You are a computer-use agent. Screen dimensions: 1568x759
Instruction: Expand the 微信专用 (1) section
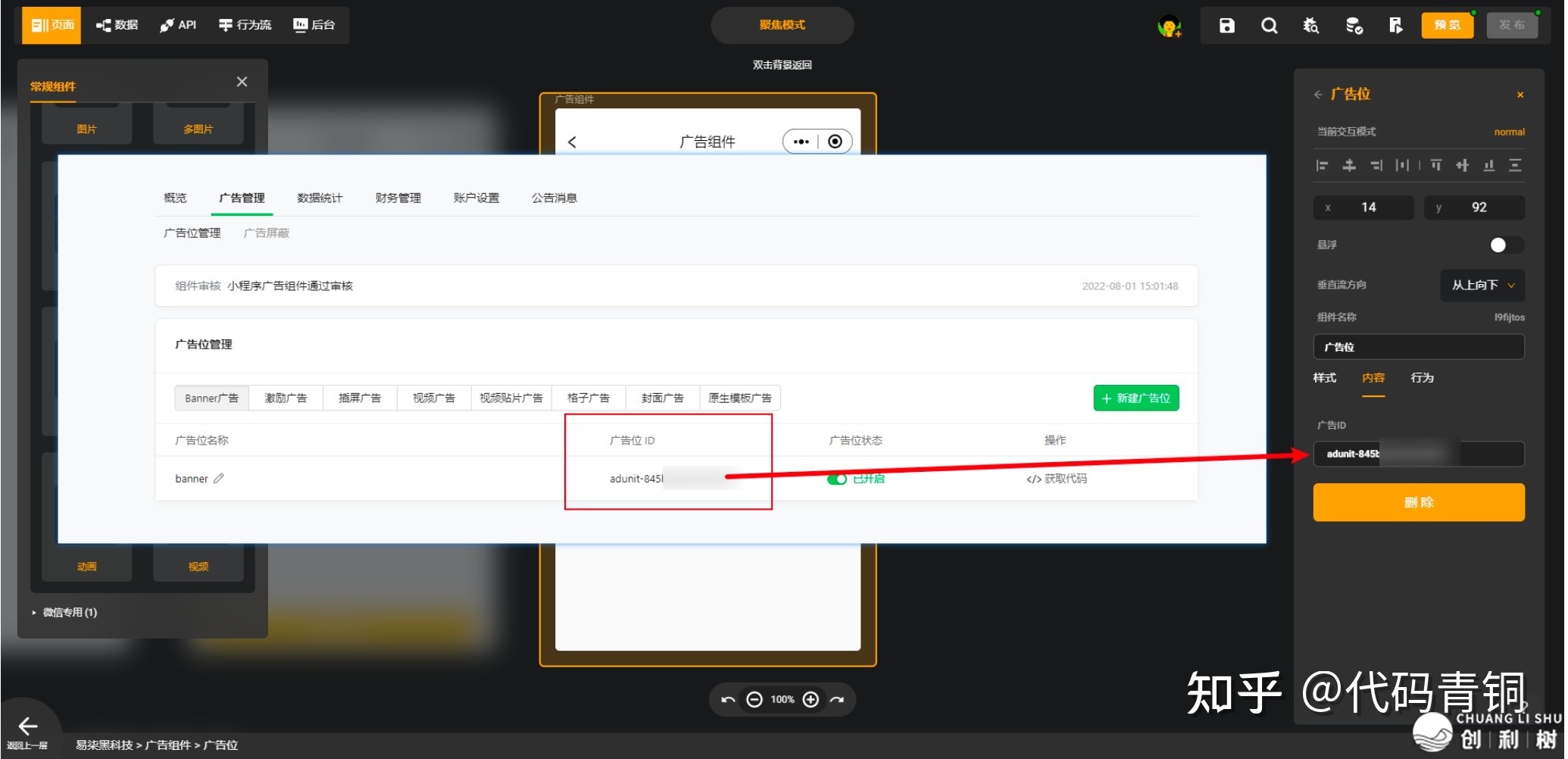[x=64, y=613]
